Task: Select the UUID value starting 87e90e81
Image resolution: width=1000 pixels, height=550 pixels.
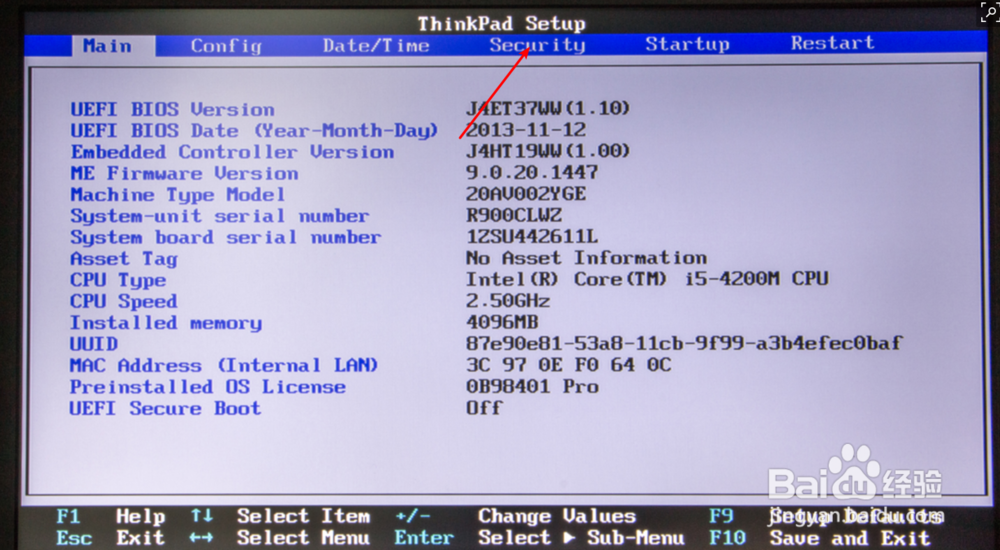Action: click(x=684, y=343)
